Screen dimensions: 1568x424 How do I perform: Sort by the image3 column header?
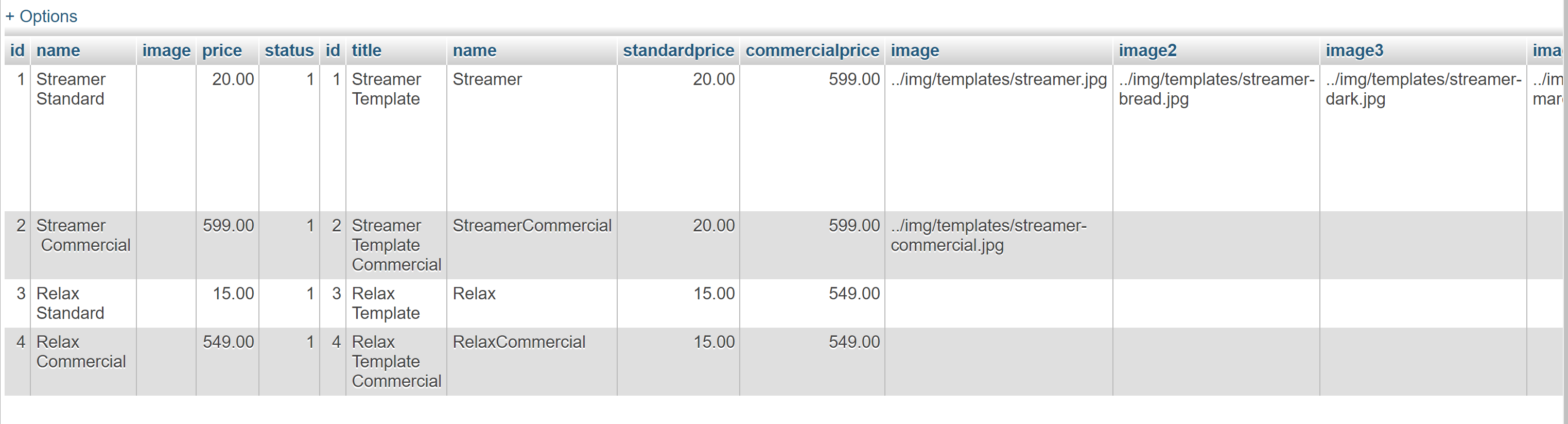coord(1354,50)
